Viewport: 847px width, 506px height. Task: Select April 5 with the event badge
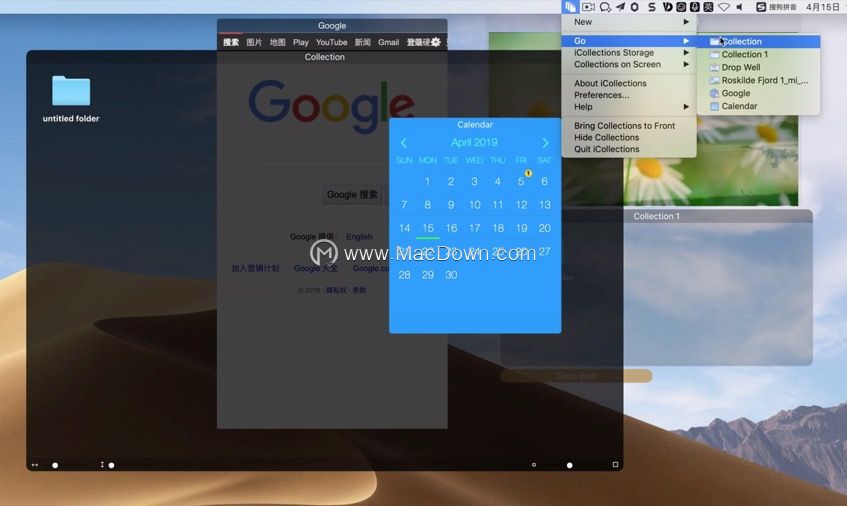click(521, 181)
